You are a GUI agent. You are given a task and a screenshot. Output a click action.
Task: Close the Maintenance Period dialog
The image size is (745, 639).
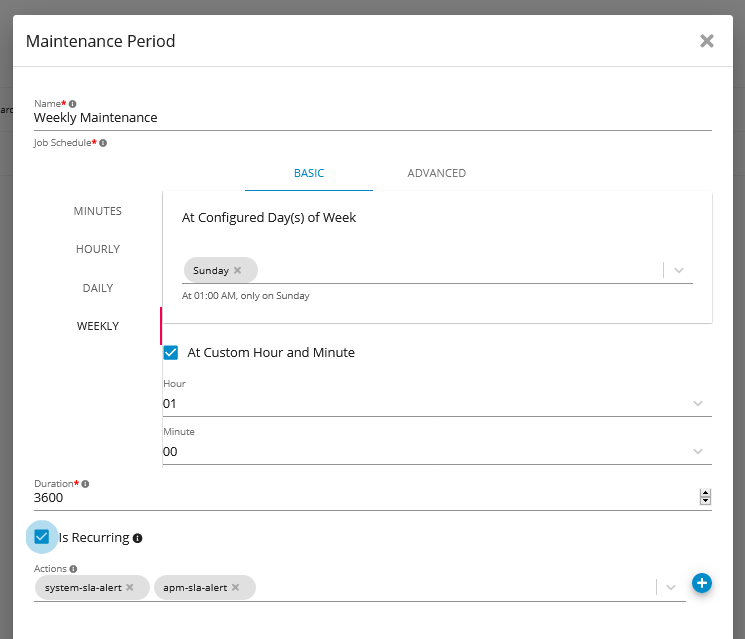click(x=707, y=41)
